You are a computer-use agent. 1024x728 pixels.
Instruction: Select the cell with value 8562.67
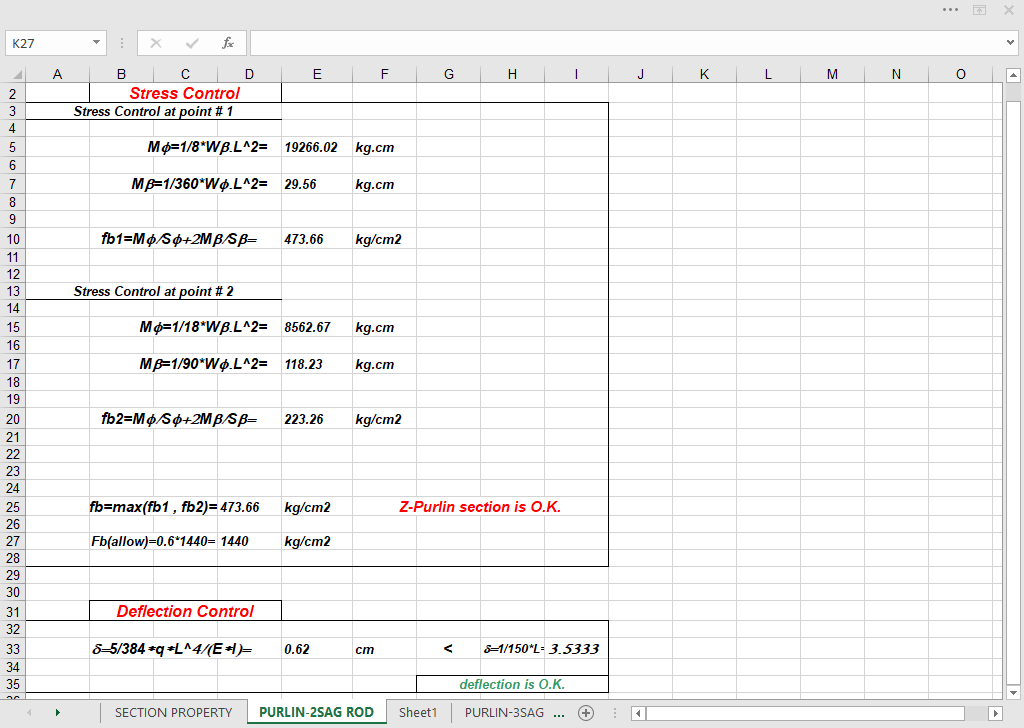(317, 327)
